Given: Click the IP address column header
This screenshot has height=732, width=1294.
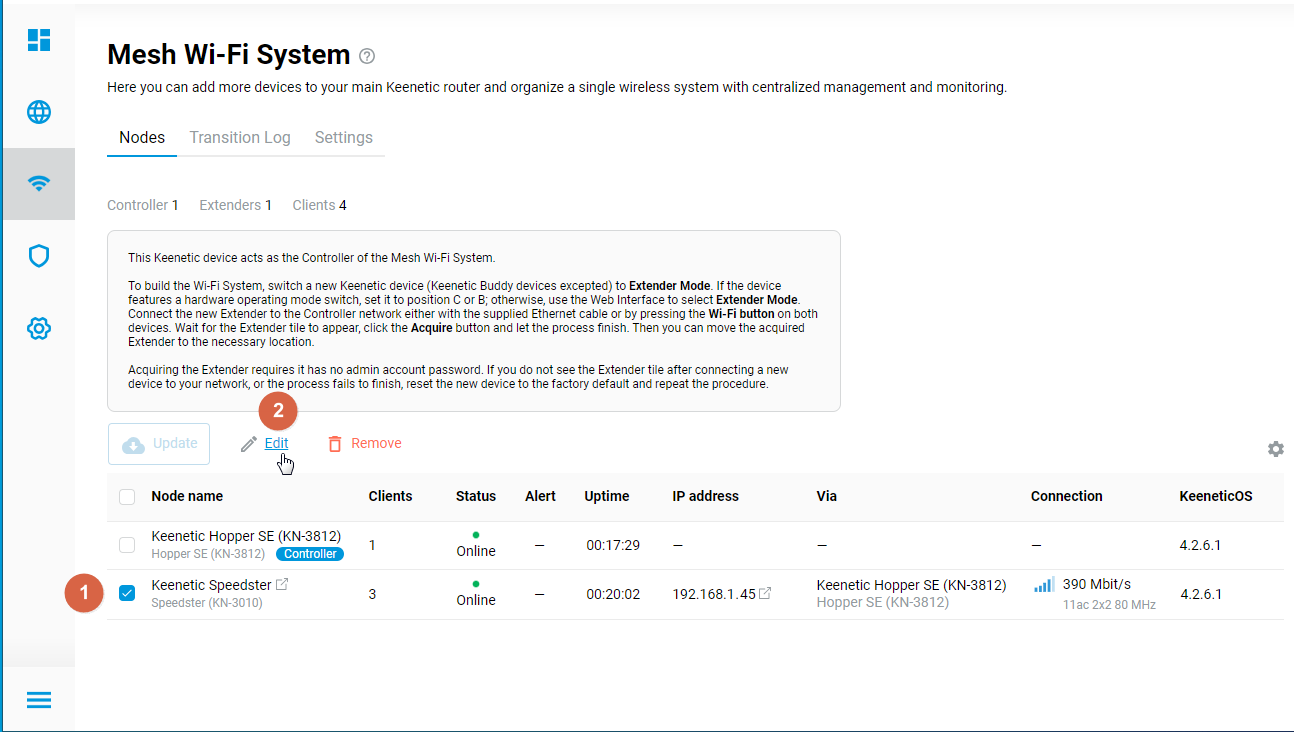Looking at the screenshot, I should click(706, 496).
